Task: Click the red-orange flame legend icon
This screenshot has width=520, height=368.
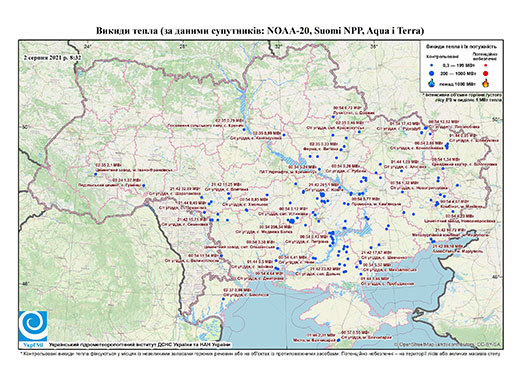Action: [x=486, y=83]
